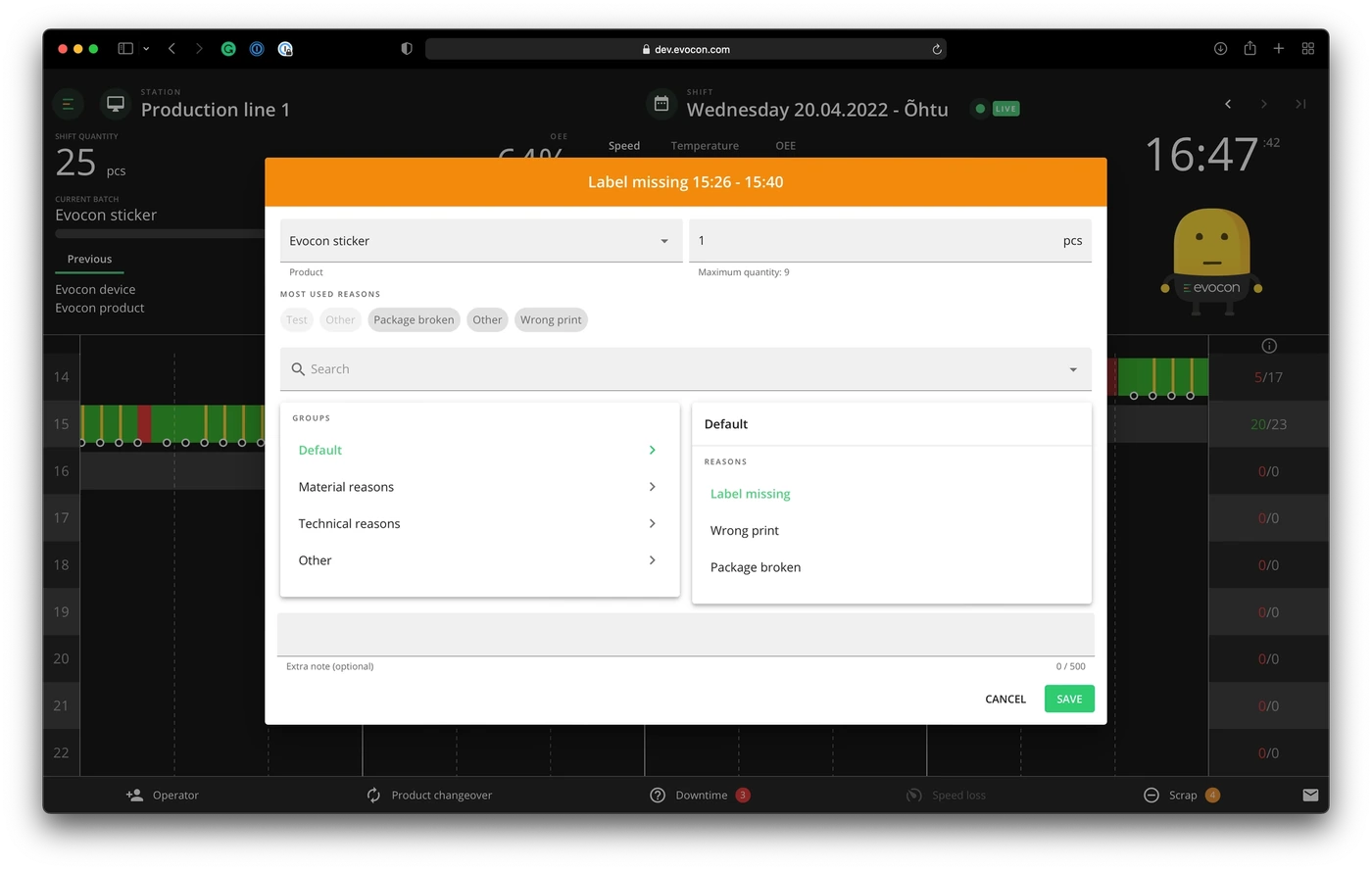Screen dimensions: 1372x870
Task: Select the Wrong print reason in list
Action: [x=745, y=531]
